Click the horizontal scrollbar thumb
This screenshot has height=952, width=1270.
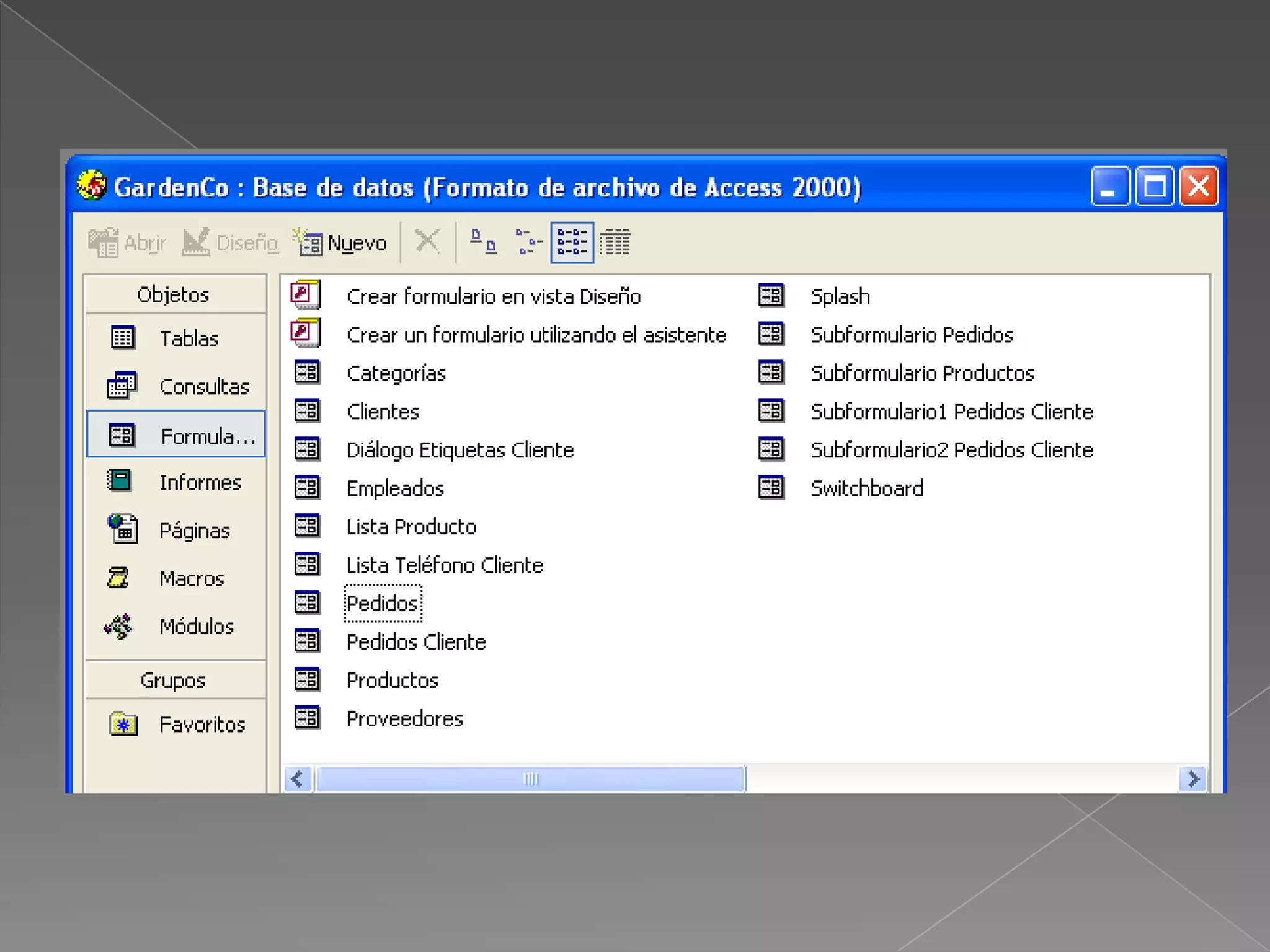point(530,779)
